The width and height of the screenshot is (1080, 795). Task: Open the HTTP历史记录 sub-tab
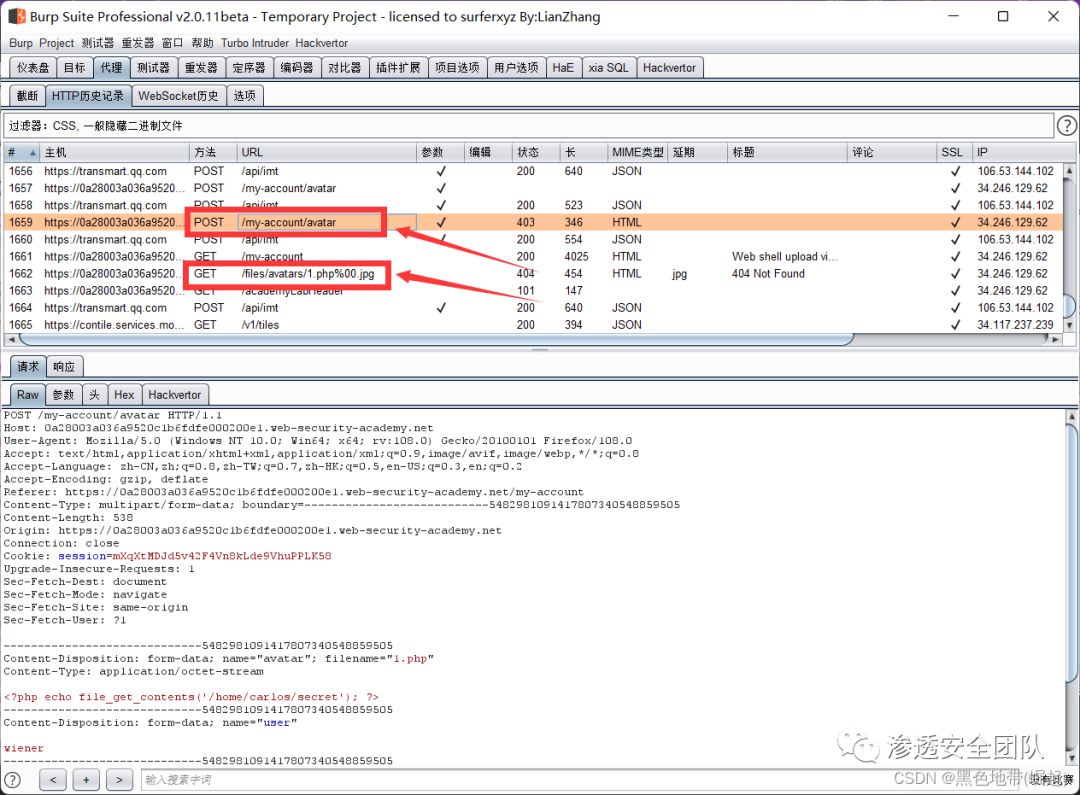88,96
